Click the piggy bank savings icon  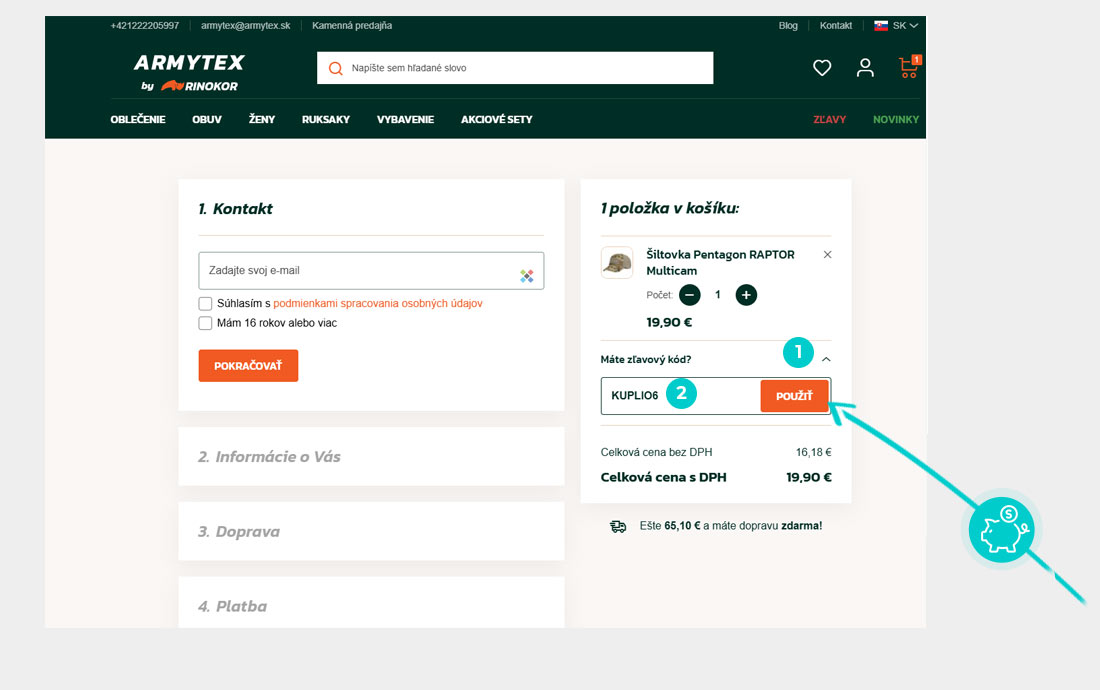coord(1002,530)
